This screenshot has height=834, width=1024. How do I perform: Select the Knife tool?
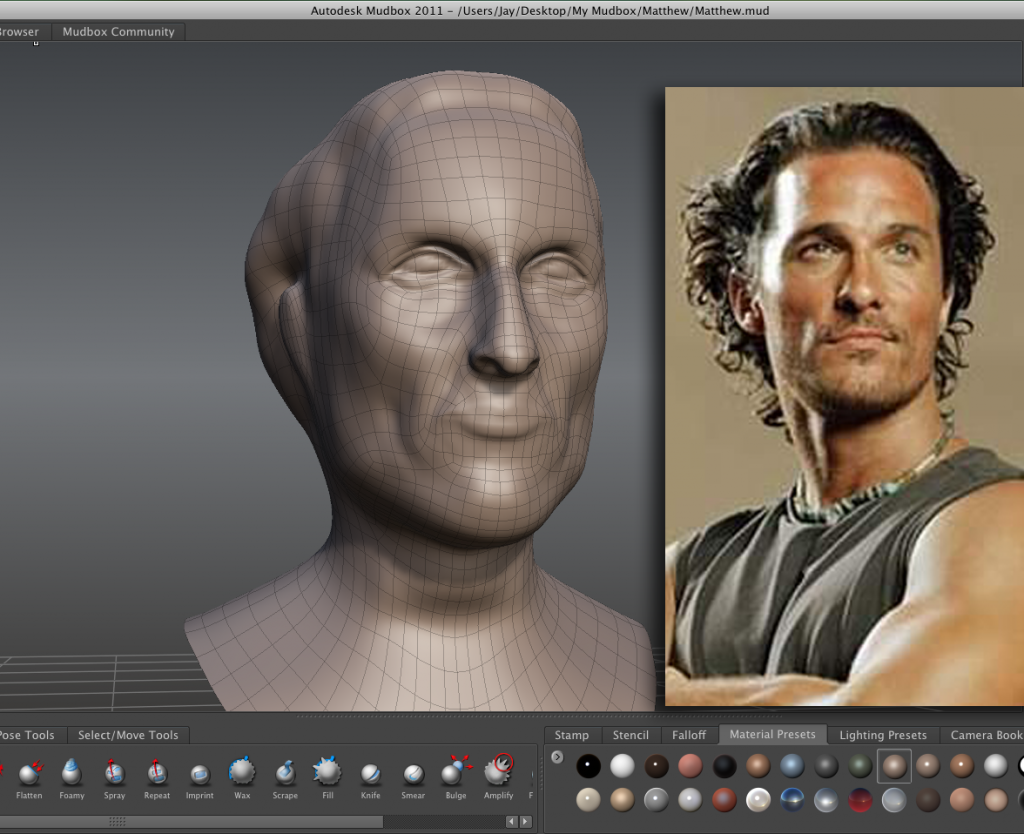(x=370, y=773)
